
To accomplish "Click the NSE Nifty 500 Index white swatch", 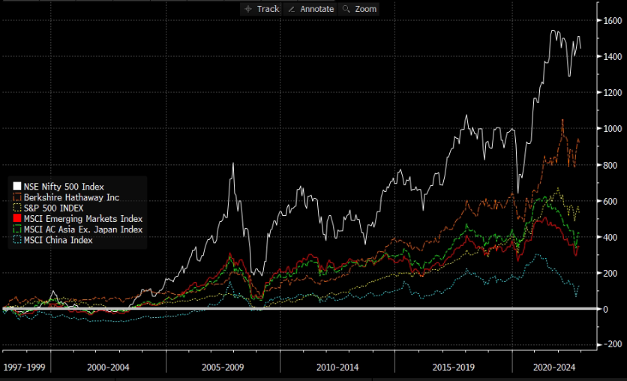I will [17, 186].
